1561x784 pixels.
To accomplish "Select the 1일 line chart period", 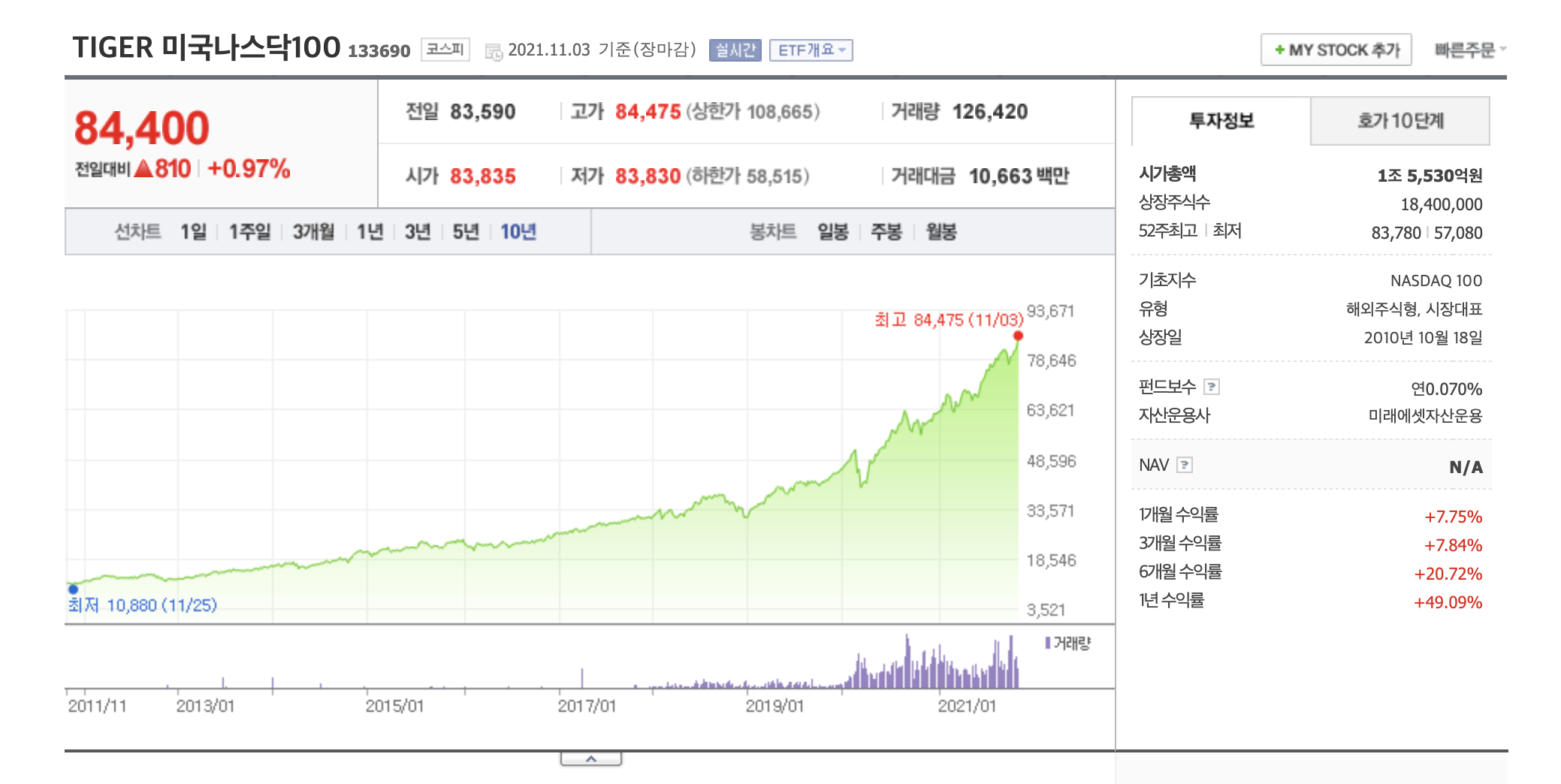I will [193, 232].
